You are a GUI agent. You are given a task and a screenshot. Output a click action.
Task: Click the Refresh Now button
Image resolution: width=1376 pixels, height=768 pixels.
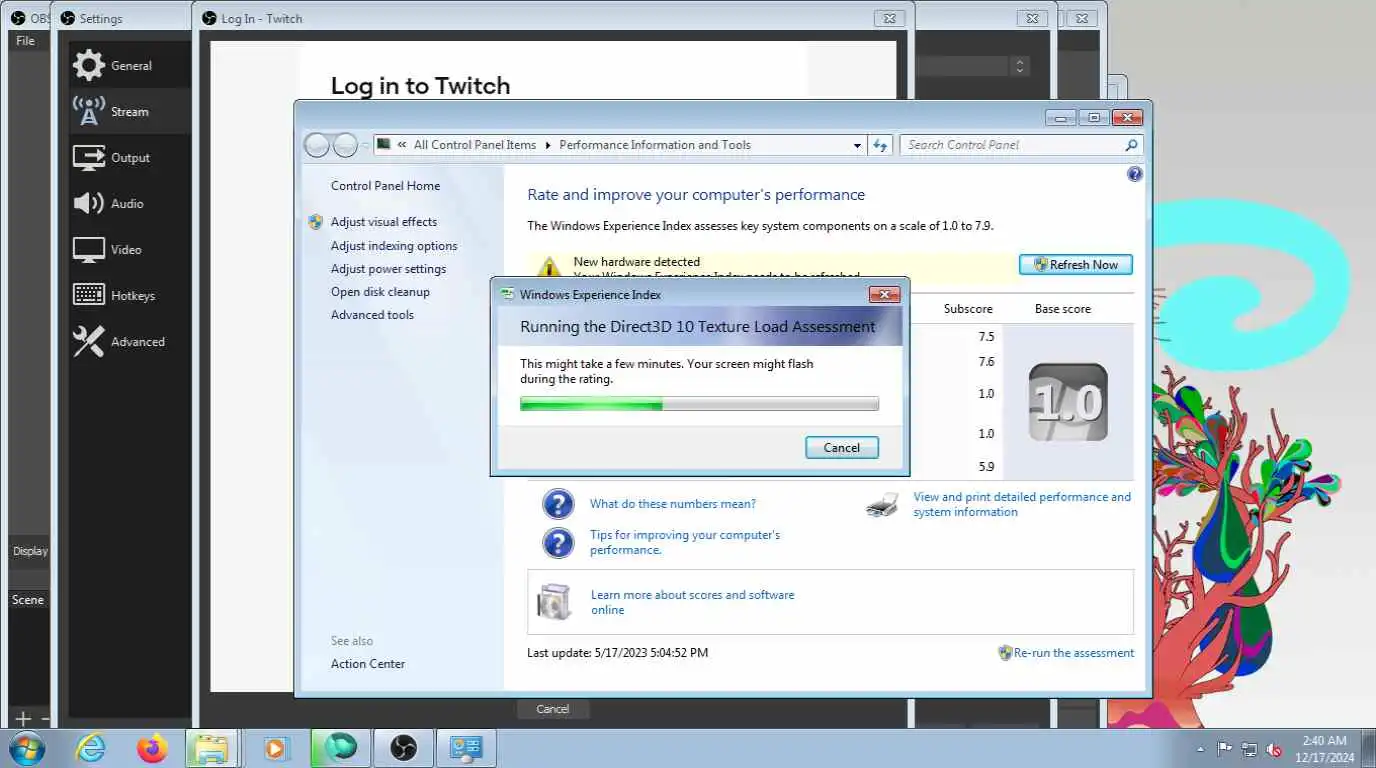coord(1076,265)
